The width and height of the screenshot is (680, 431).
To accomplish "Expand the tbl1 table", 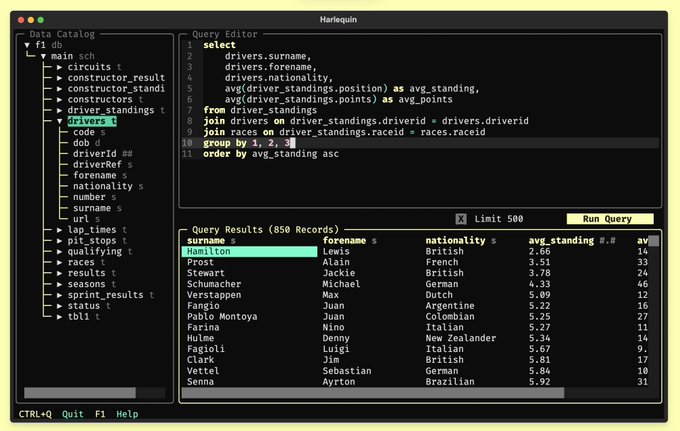I will click(x=59, y=317).
